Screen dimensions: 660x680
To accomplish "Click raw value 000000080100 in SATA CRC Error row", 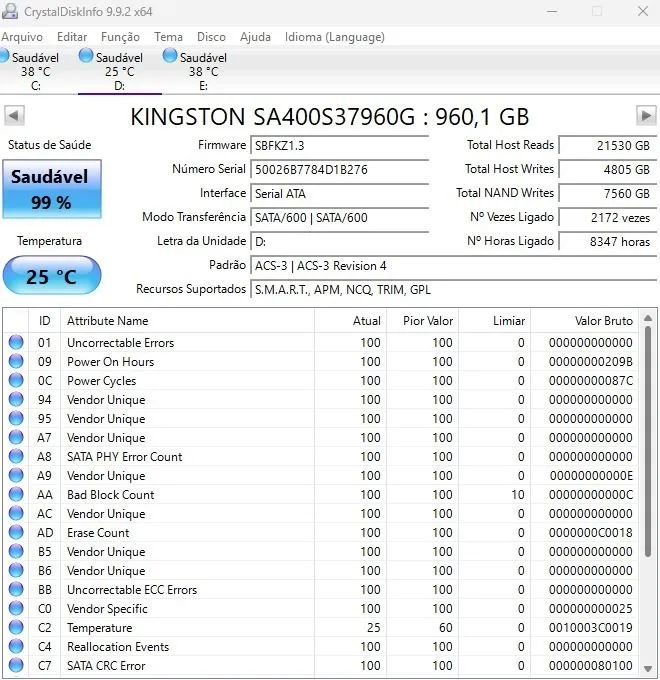I will [591, 666].
